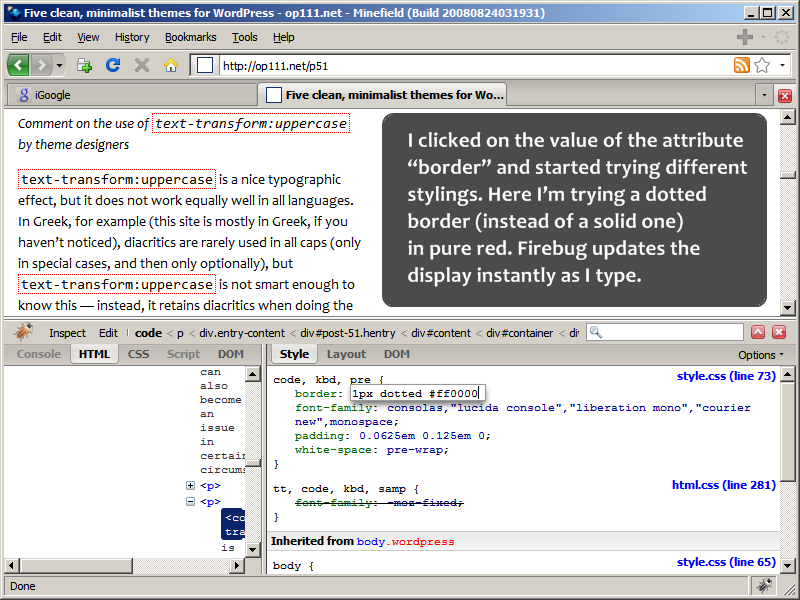
Task: Open the back/forward history dropdown
Action: click(x=59, y=65)
